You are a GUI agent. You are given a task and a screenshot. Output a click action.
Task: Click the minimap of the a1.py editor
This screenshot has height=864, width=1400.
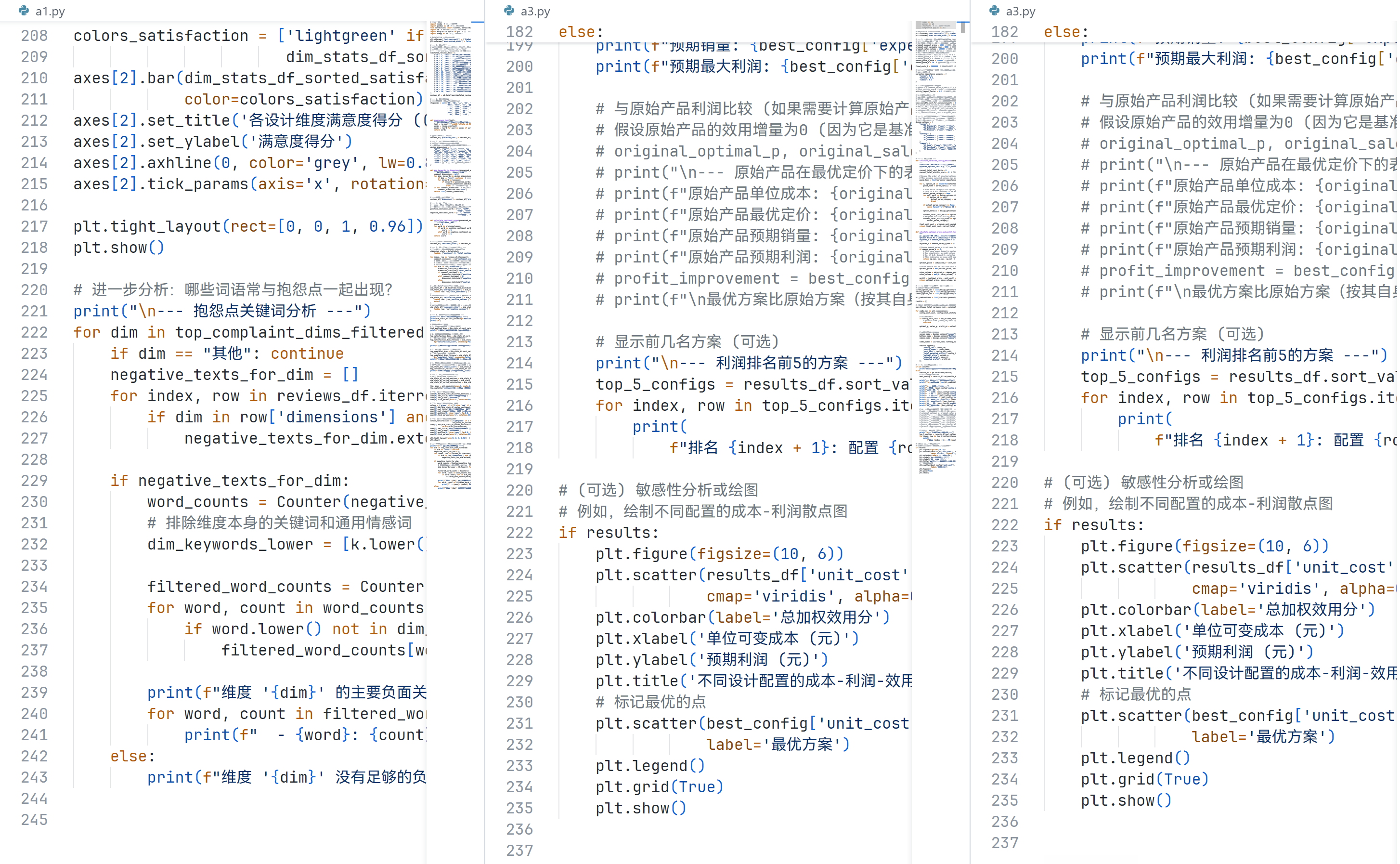point(451,257)
